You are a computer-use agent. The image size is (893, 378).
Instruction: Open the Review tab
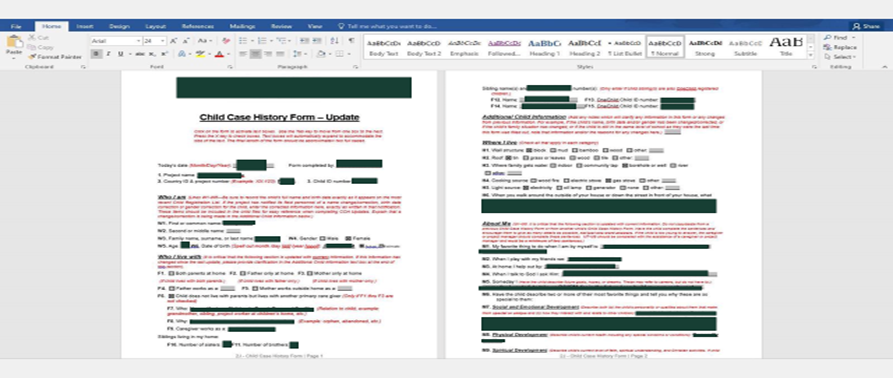coord(281,26)
